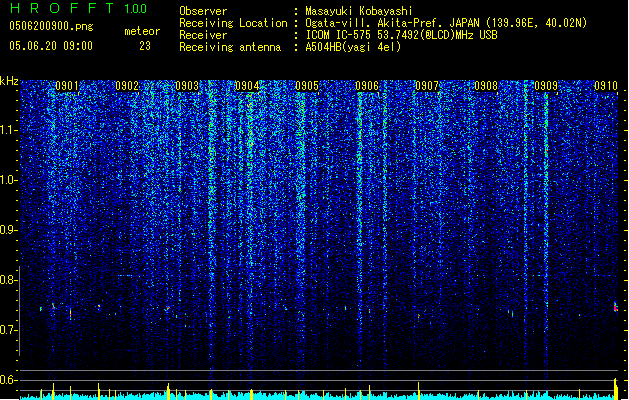Image resolution: width=629 pixels, height=400 pixels.
Task: Click the 0908 time marker
Action: click(x=486, y=86)
